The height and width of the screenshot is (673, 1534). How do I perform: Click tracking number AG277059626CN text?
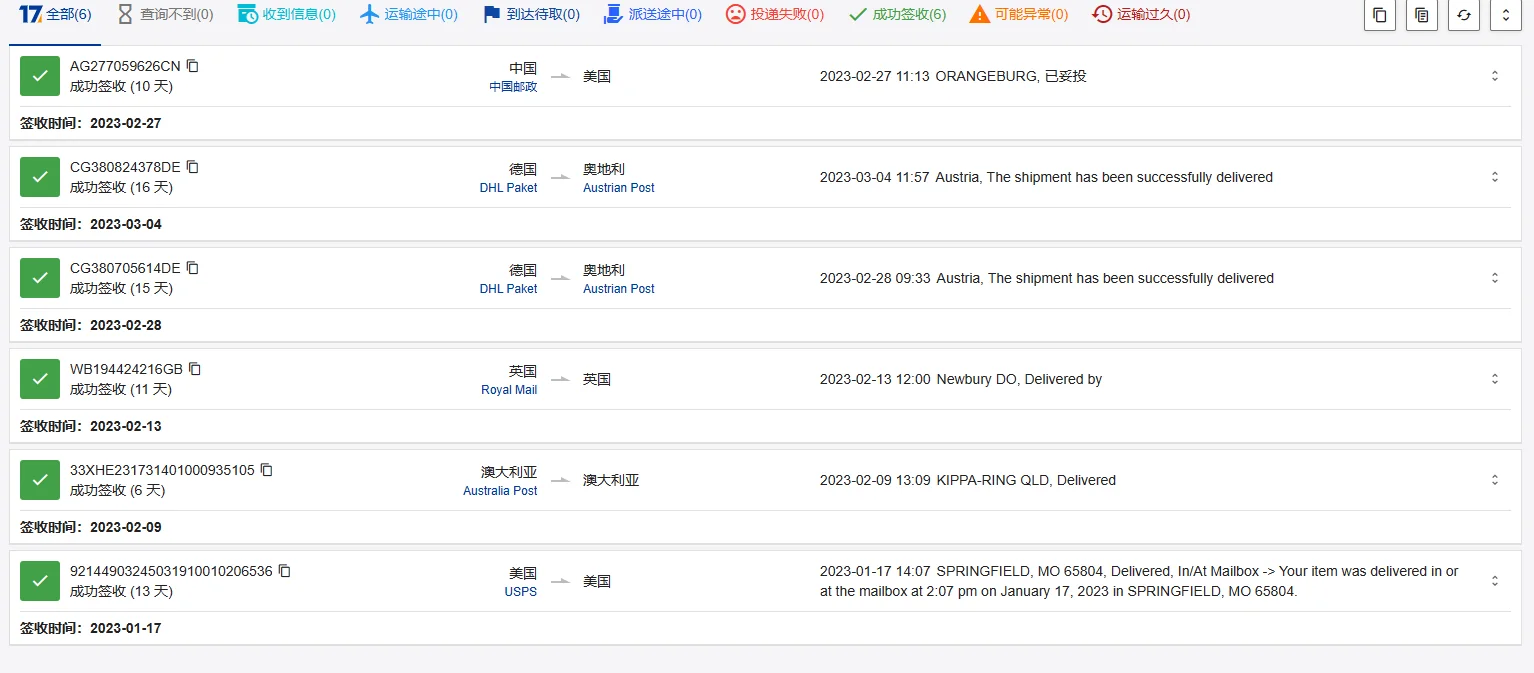[x=125, y=66]
